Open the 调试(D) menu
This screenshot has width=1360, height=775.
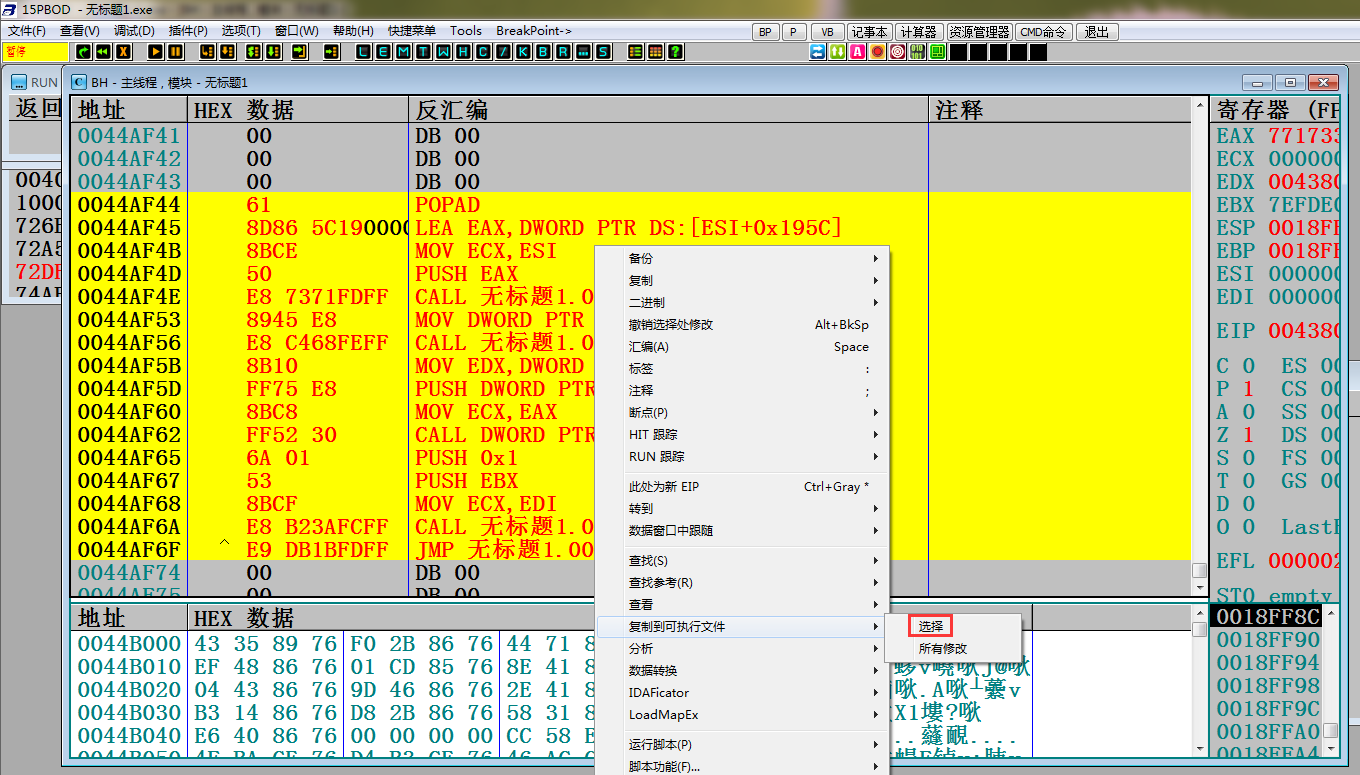(x=134, y=31)
